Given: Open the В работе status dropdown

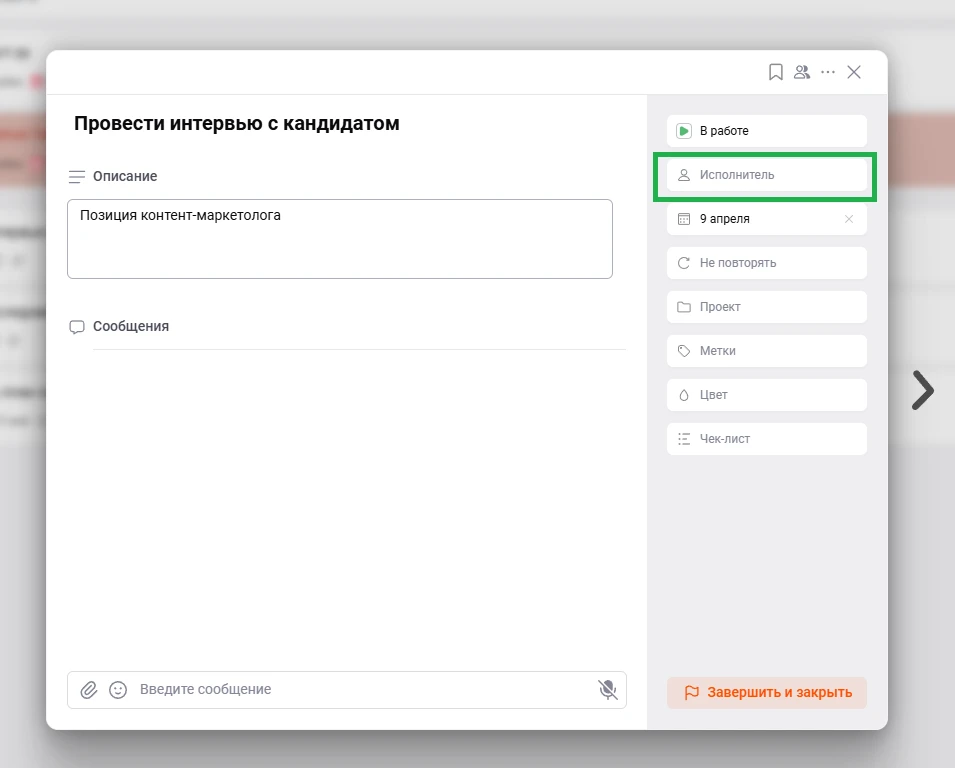Looking at the screenshot, I should point(766,131).
